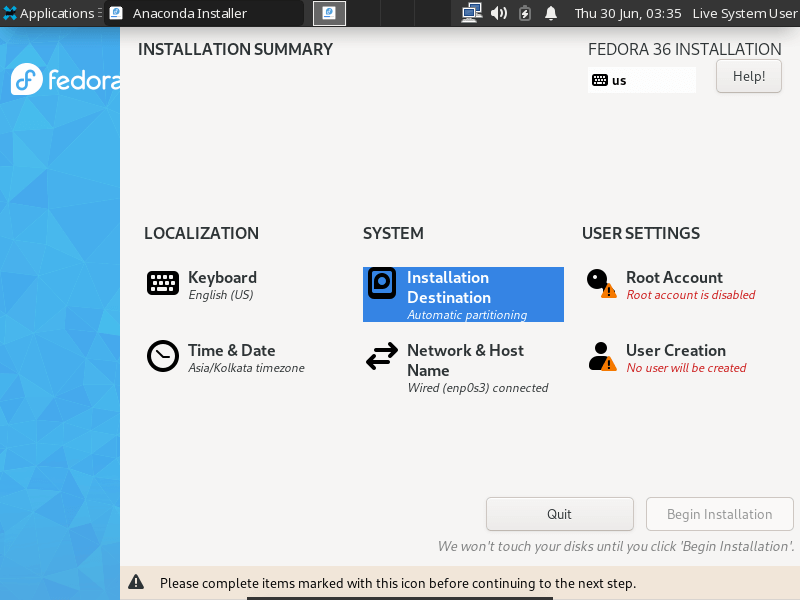Open the Live System User menu
This screenshot has height=600, width=800.
pyautogui.click(x=745, y=13)
